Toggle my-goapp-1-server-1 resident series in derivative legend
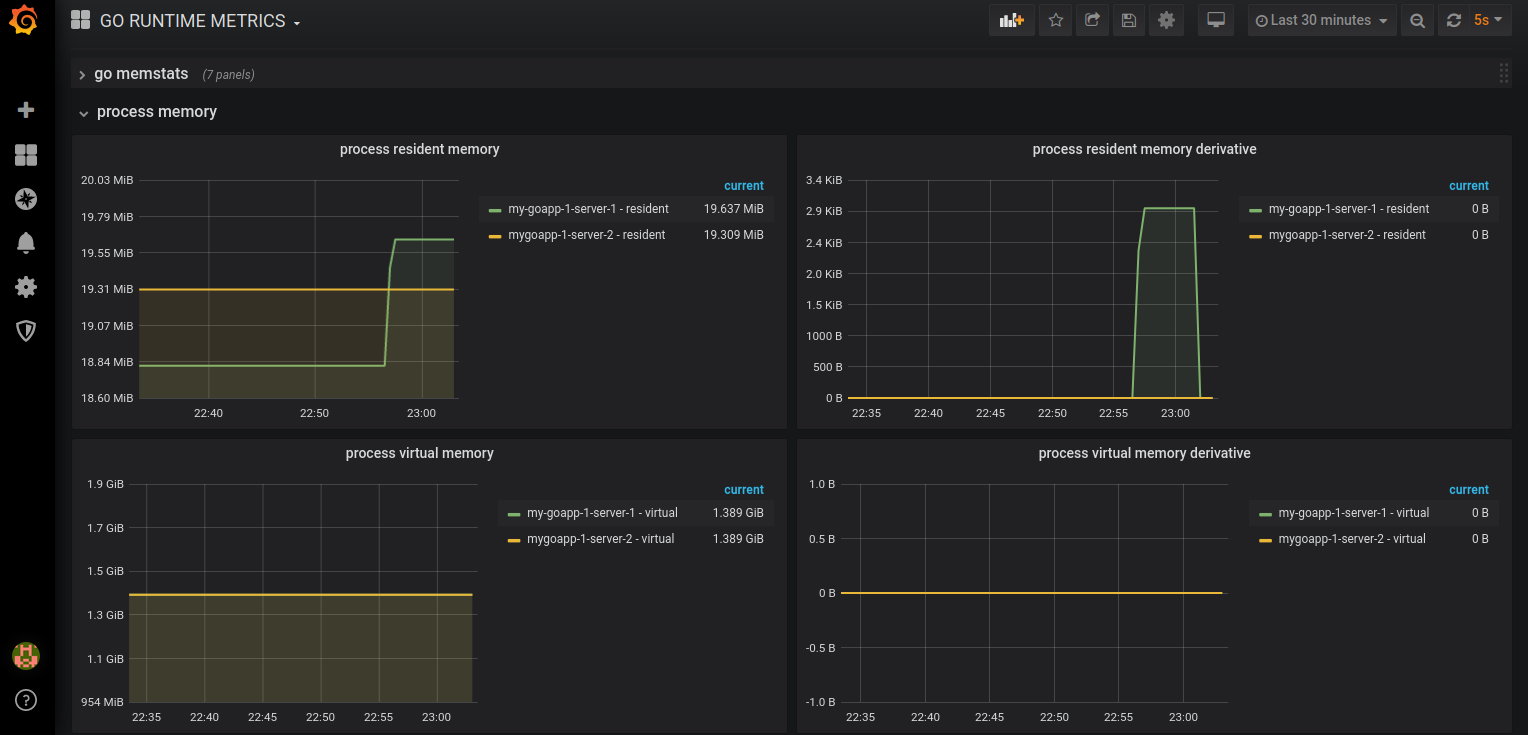The image size is (1528, 735). tap(1348, 209)
